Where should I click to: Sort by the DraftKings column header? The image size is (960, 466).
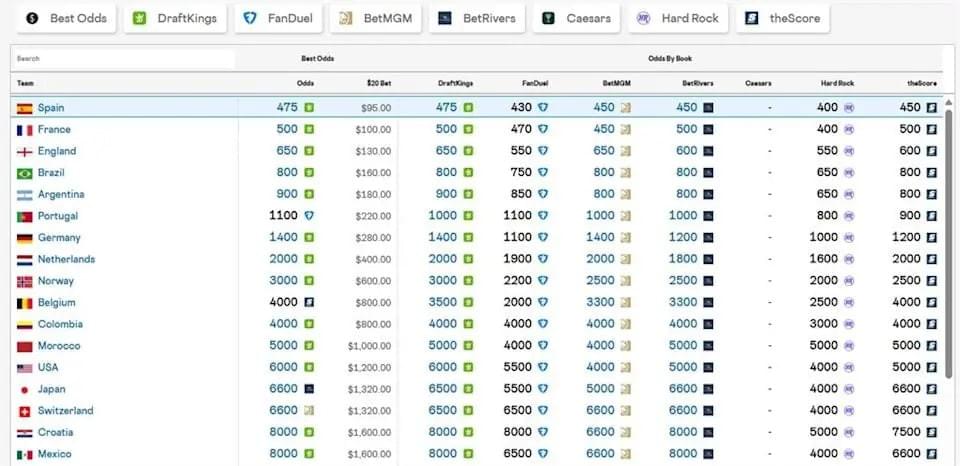click(x=456, y=83)
